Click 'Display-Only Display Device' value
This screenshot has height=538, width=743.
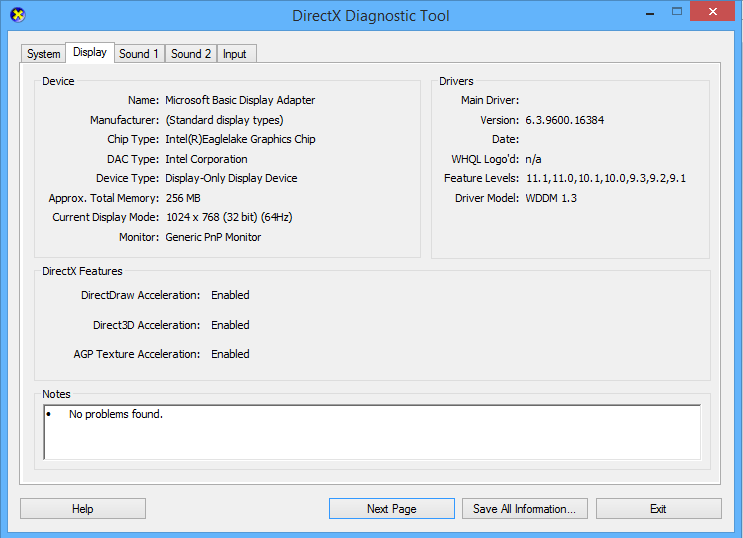coord(231,178)
